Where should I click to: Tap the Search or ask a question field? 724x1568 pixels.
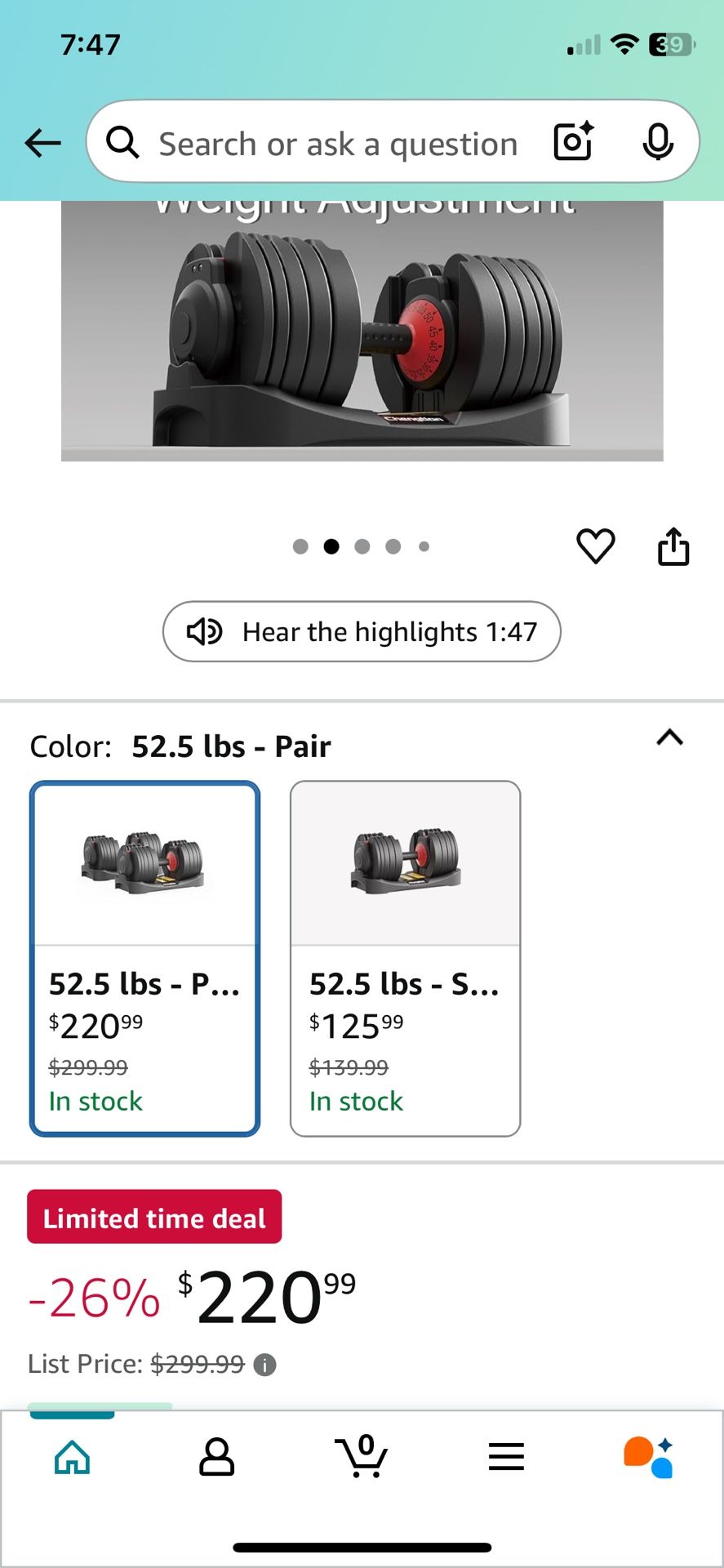point(337,142)
